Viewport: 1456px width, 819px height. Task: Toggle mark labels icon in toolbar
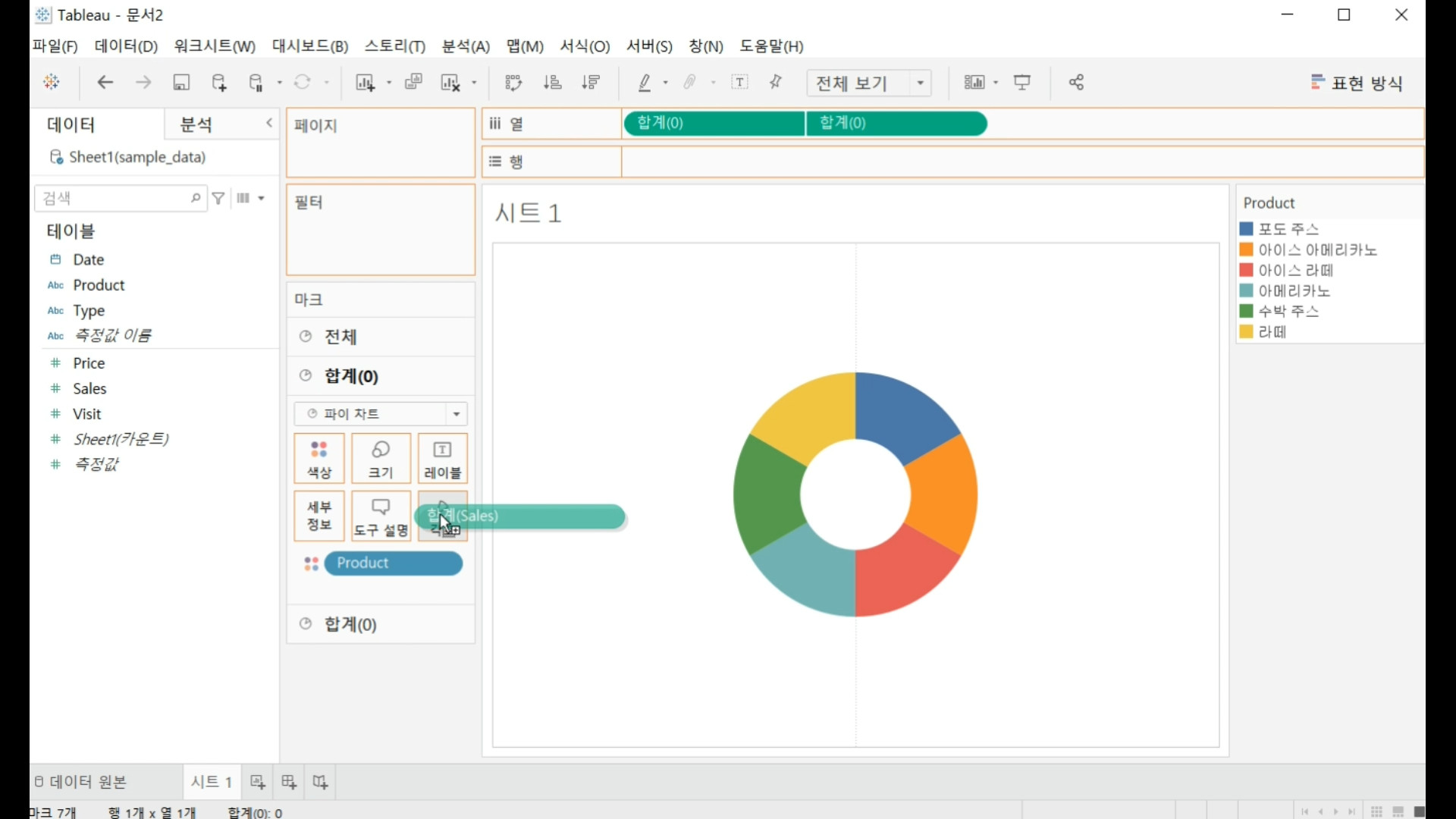740,83
